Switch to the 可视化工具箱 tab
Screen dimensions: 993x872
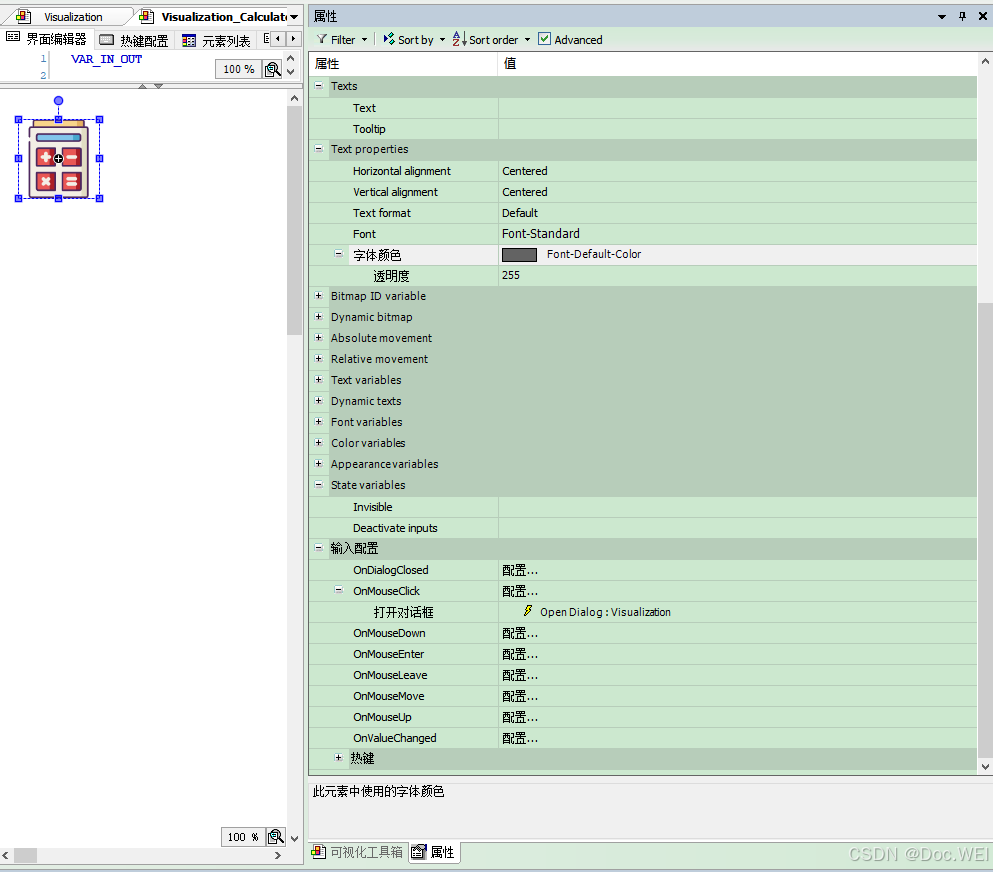pos(357,852)
